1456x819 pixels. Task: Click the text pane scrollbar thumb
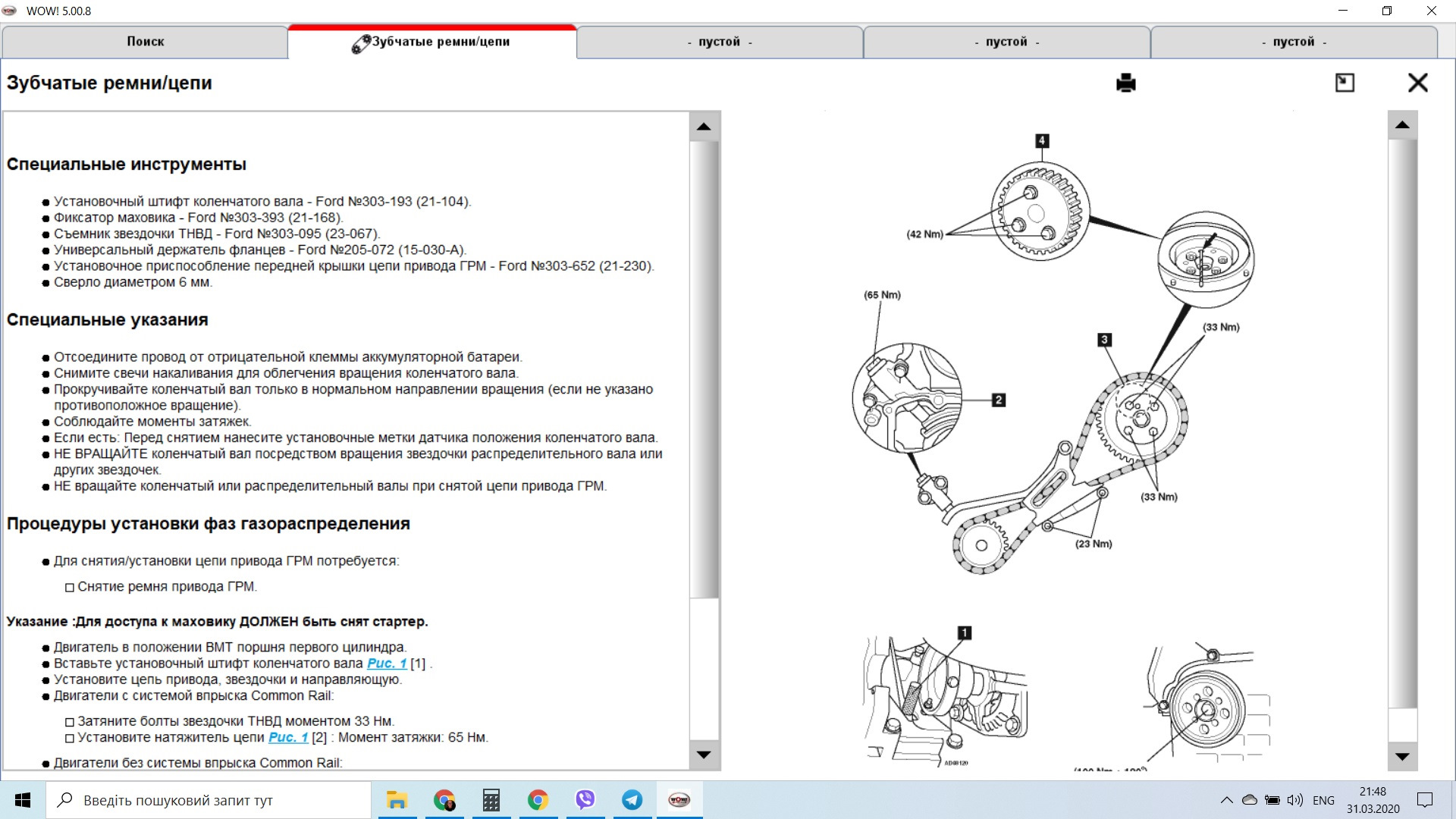[x=704, y=368]
